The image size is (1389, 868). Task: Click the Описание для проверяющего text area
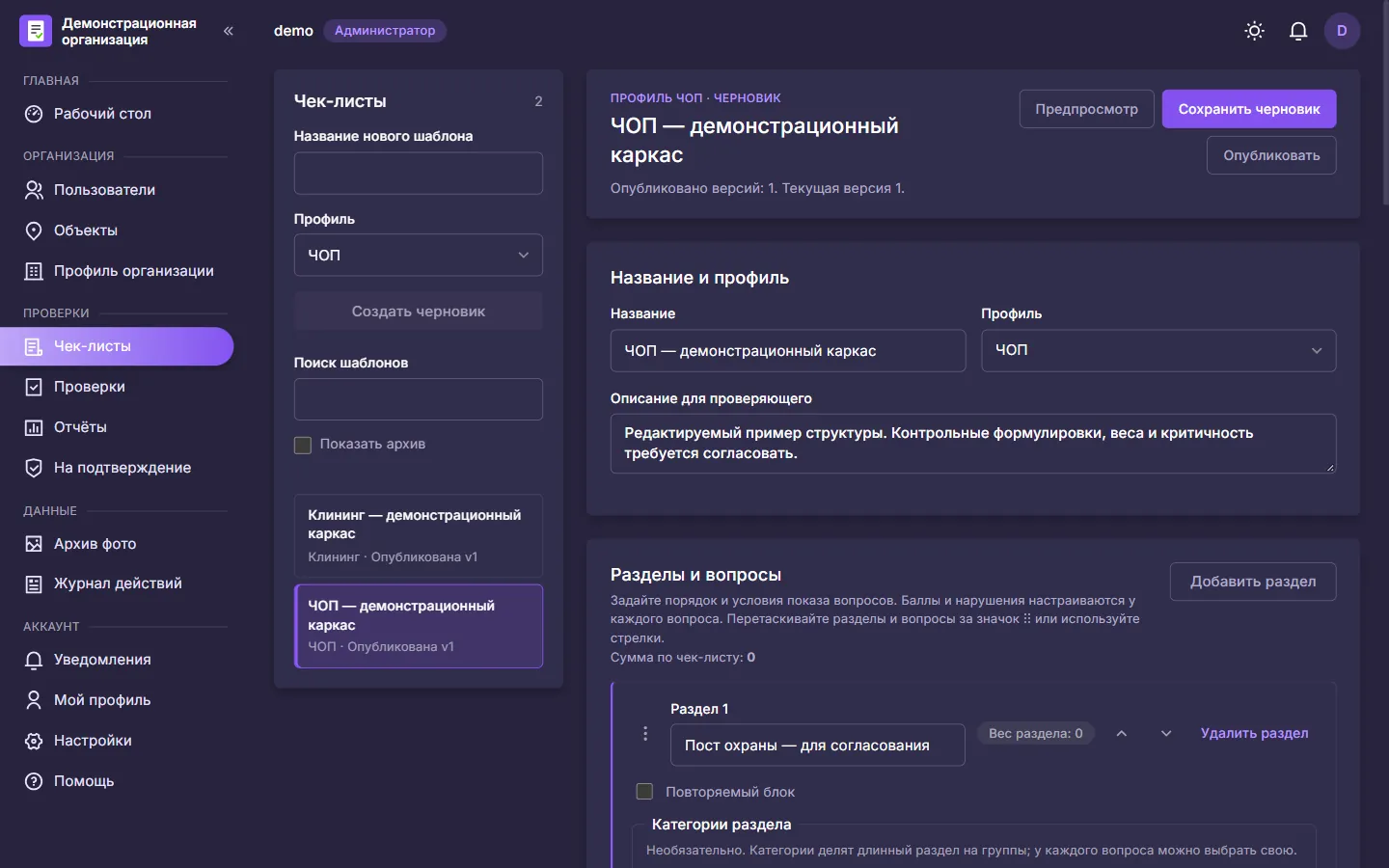(x=973, y=444)
